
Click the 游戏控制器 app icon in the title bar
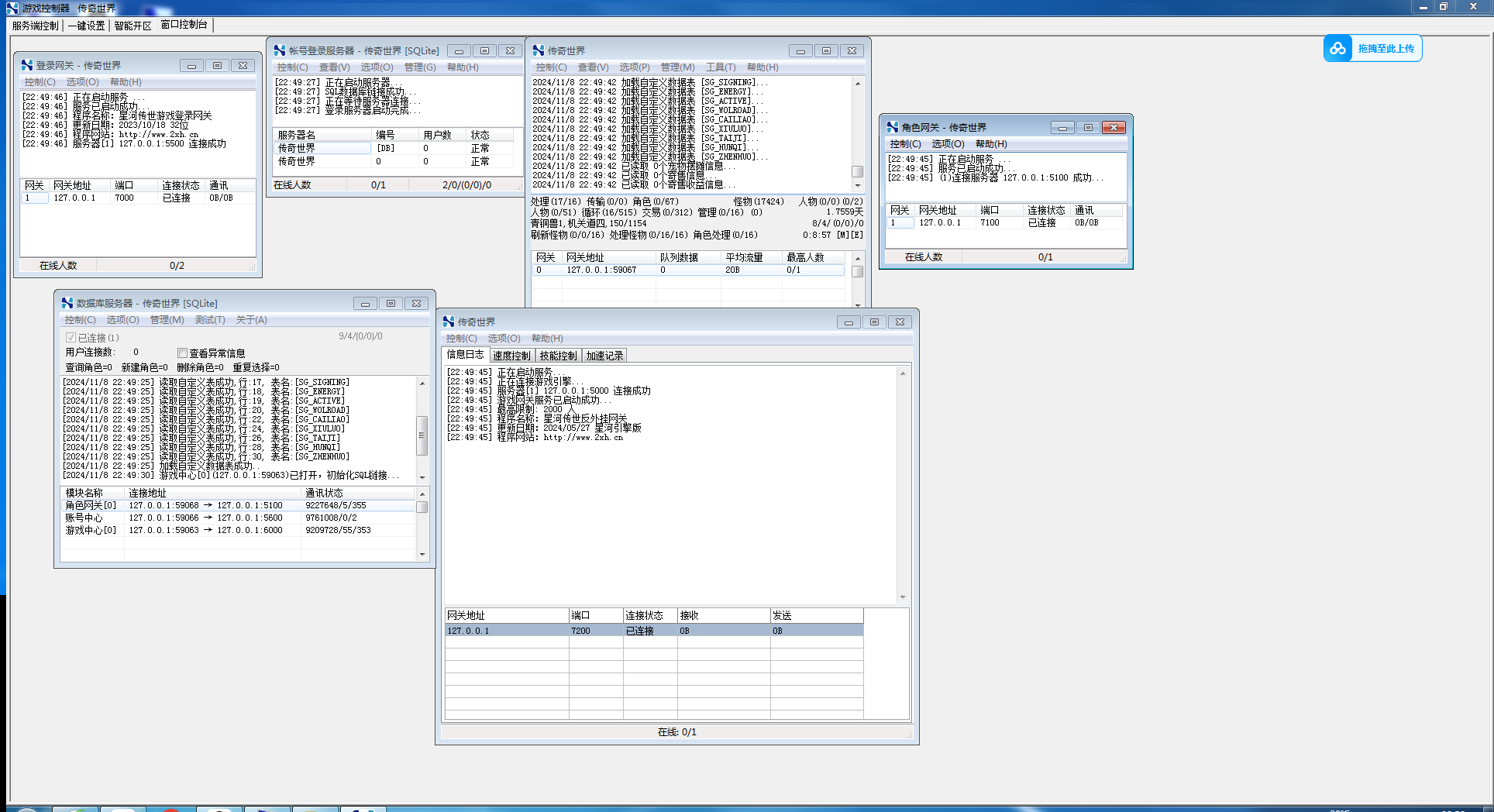pos(12,8)
